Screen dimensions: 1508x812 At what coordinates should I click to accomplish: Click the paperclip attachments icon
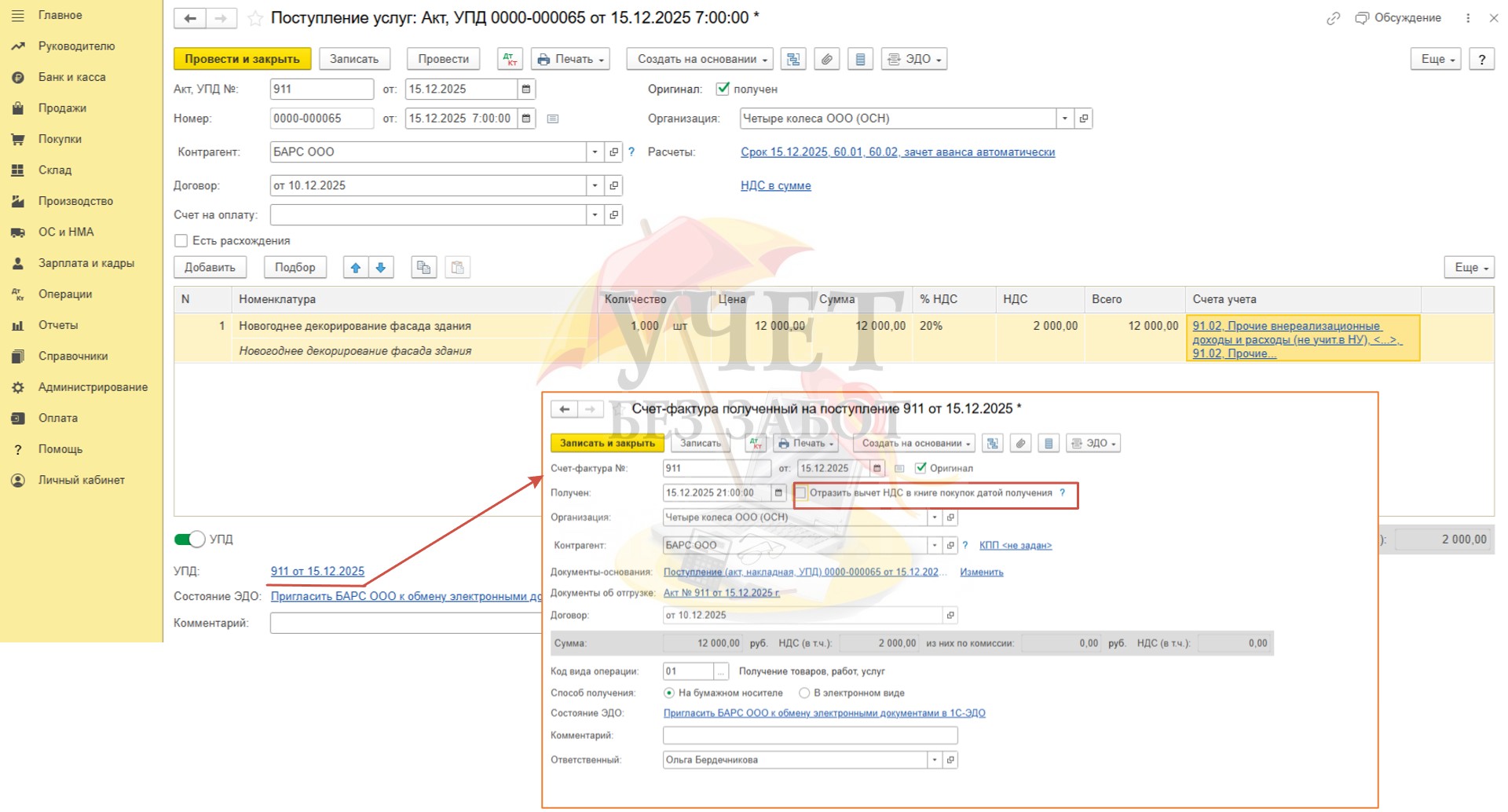(827, 59)
